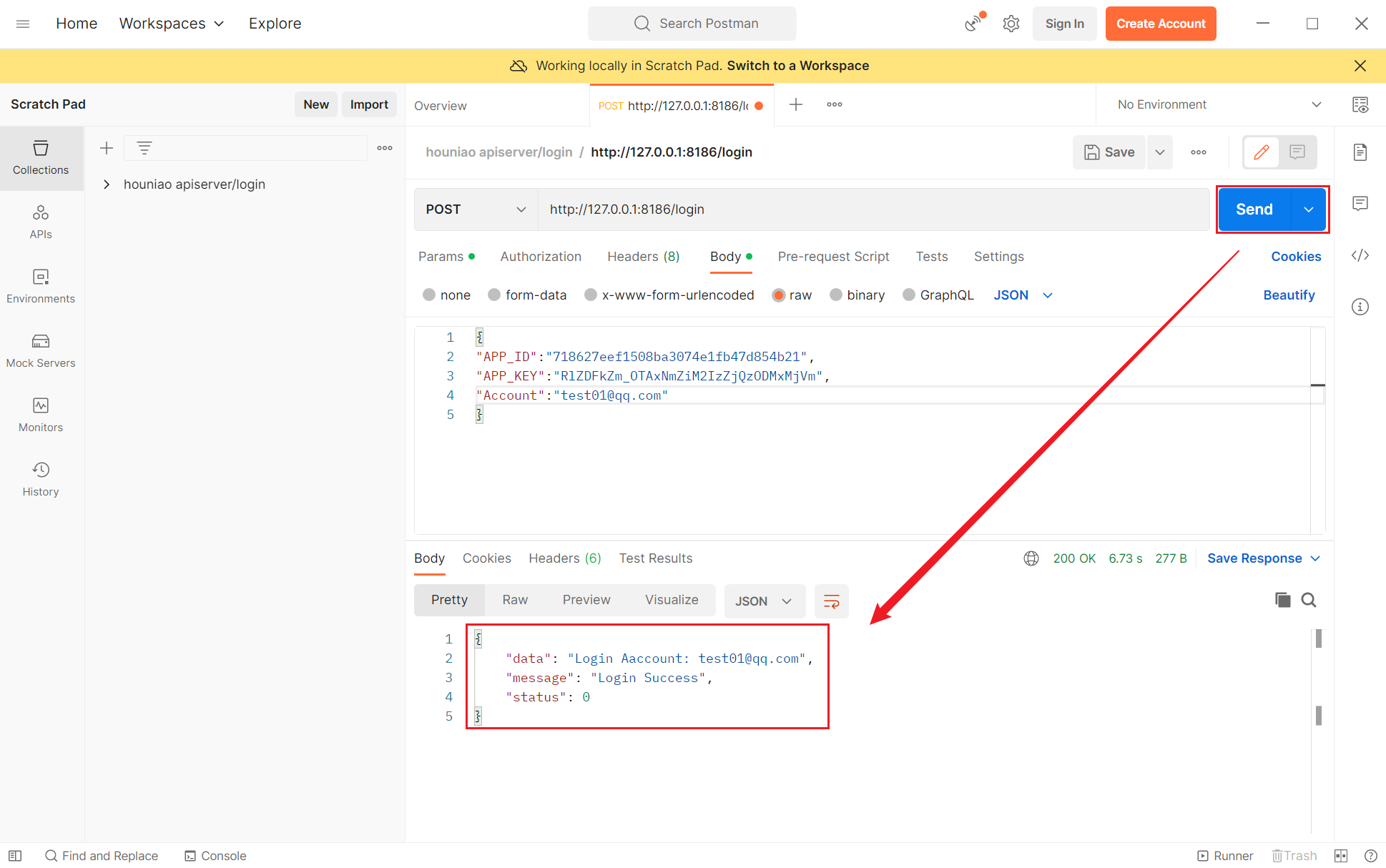
Task: Open the response JSON format dropdown
Action: 765,601
